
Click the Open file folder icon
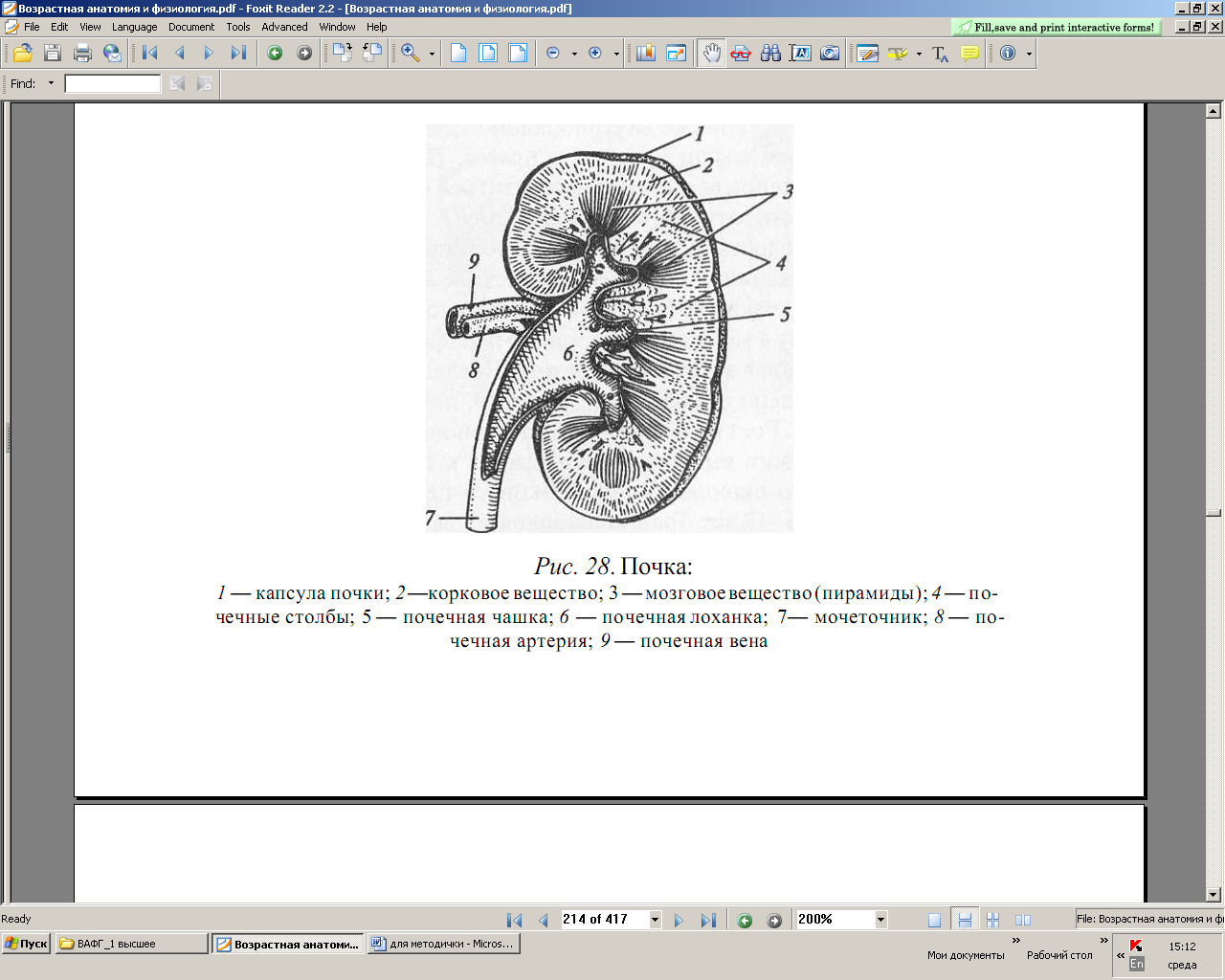coord(23,54)
